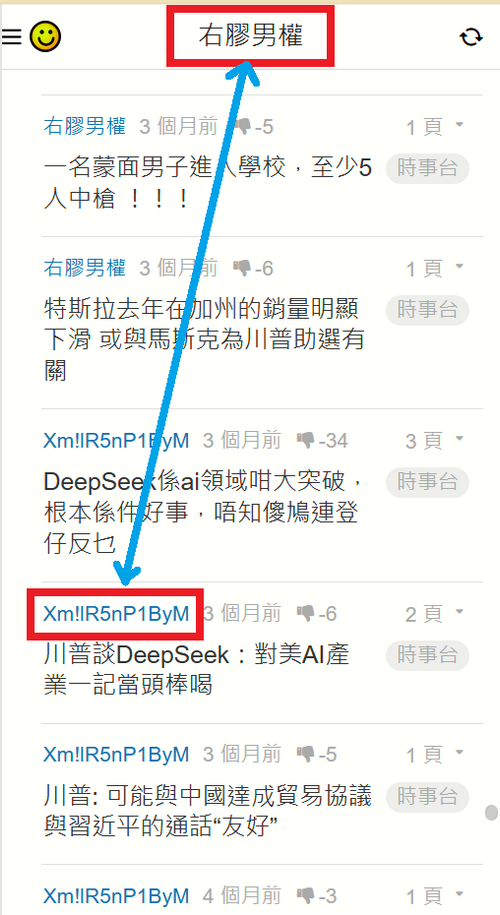Select 時事台 tag on DeepSeek係ai thread
The image size is (500, 915).
(x=428, y=482)
